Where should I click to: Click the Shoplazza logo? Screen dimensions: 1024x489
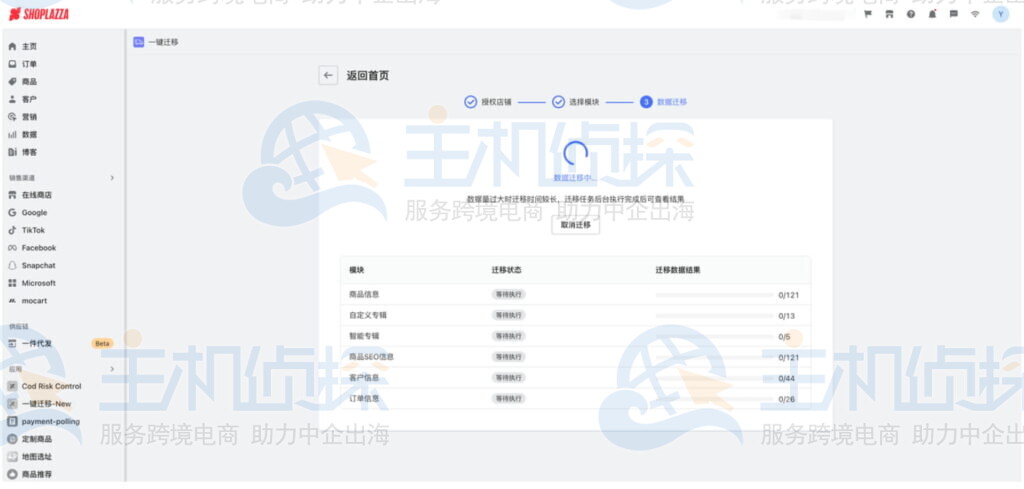[39, 14]
